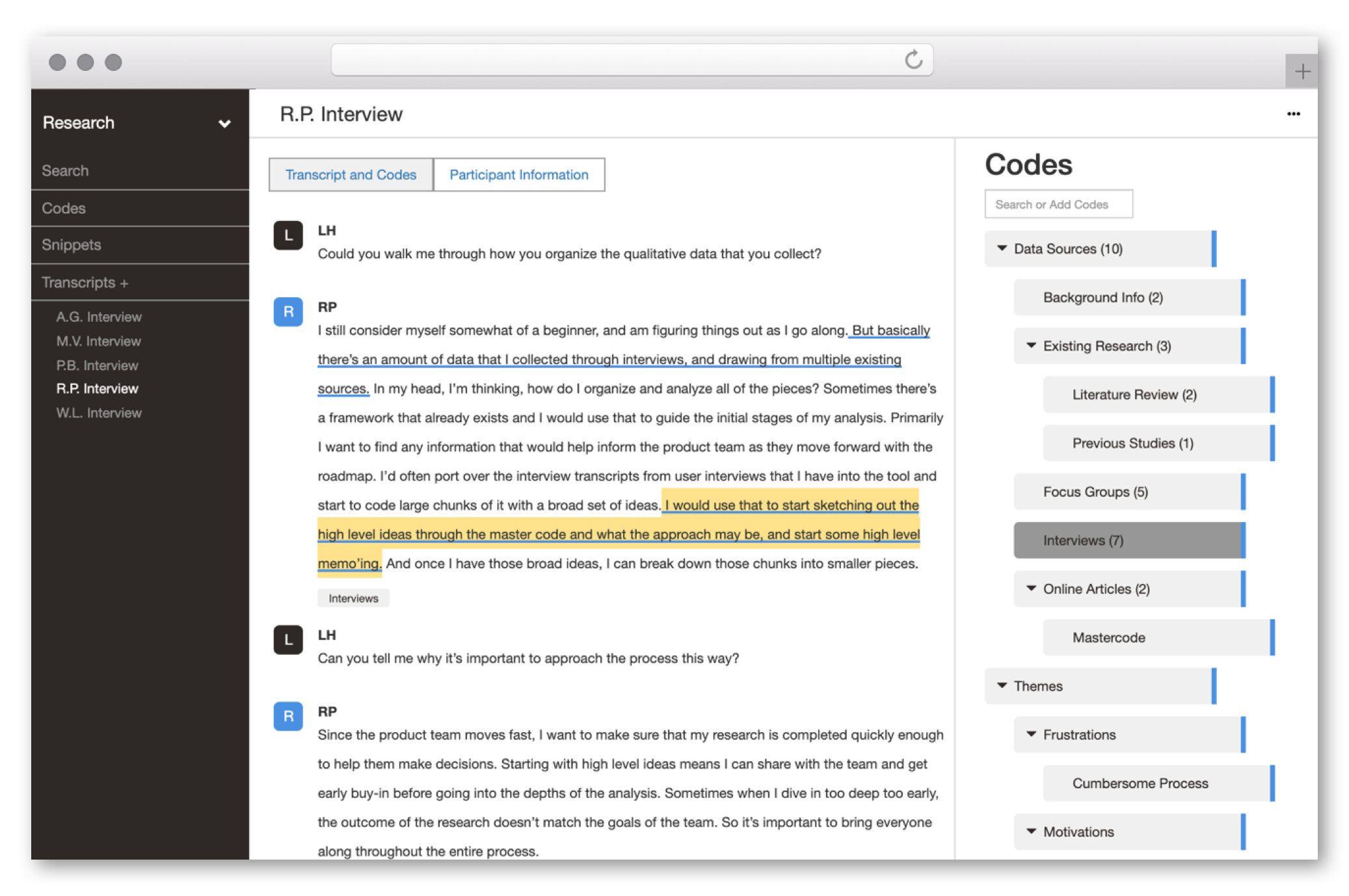Click the LH avatar beside the second question
The image size is (1349, 896).
[x=287, y=640]
